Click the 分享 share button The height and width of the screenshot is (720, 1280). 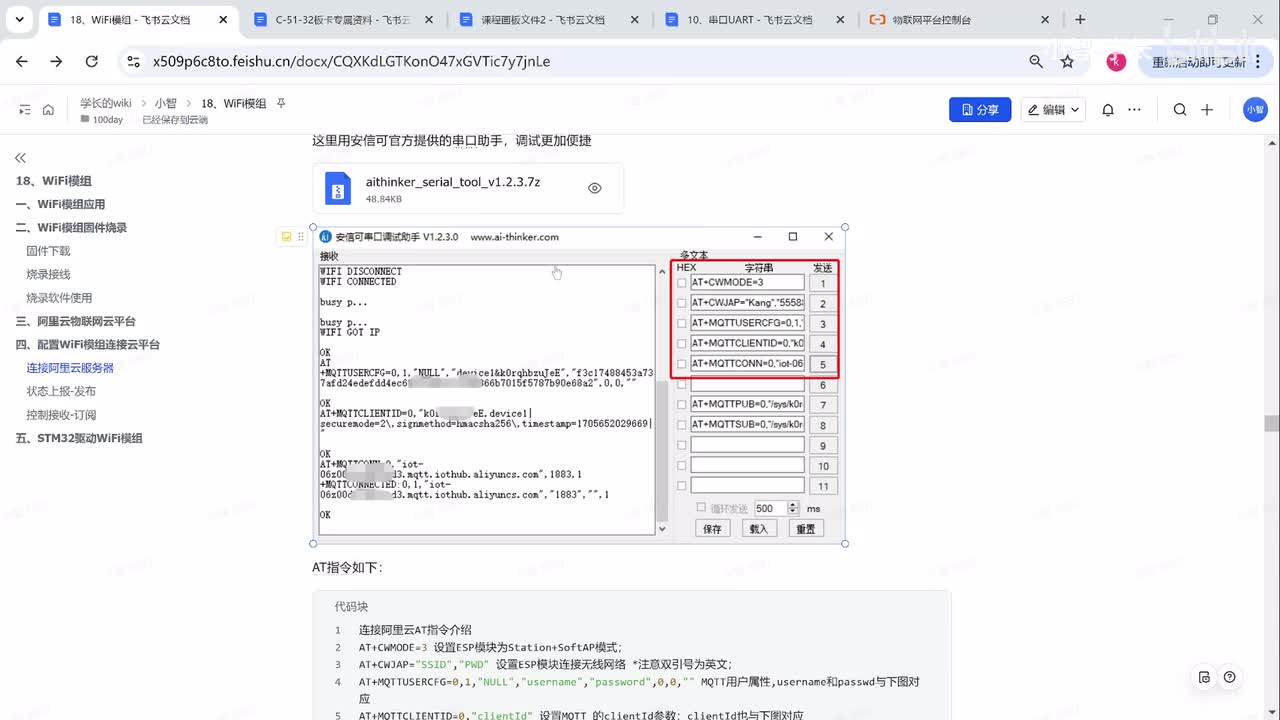tap(980, 110)
